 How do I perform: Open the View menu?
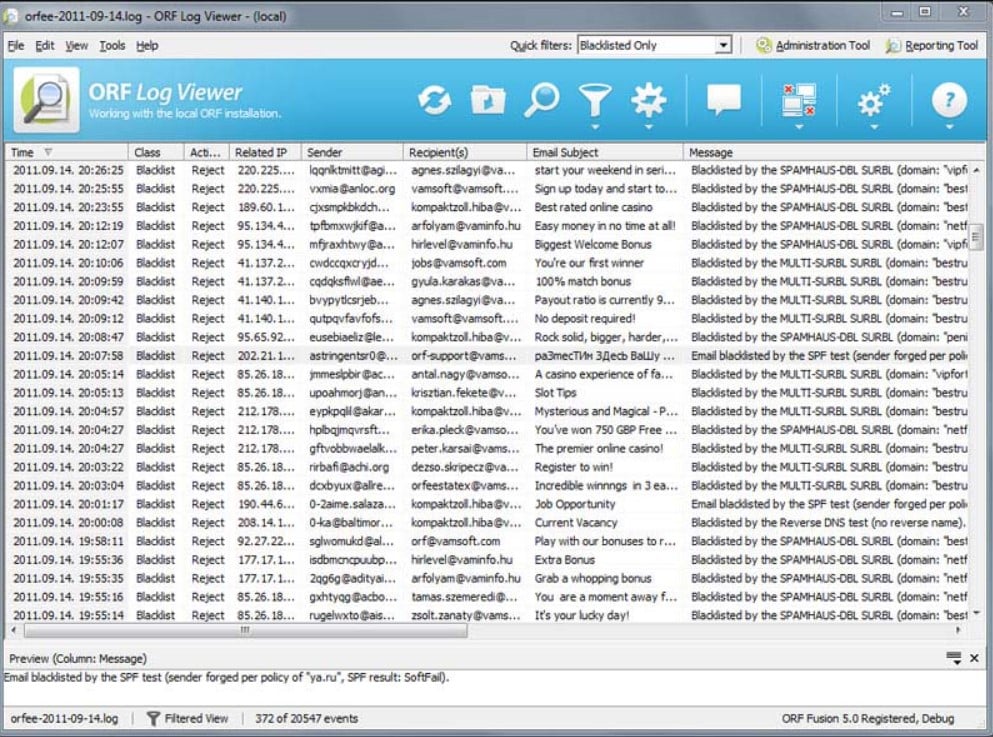click(77, 46)
